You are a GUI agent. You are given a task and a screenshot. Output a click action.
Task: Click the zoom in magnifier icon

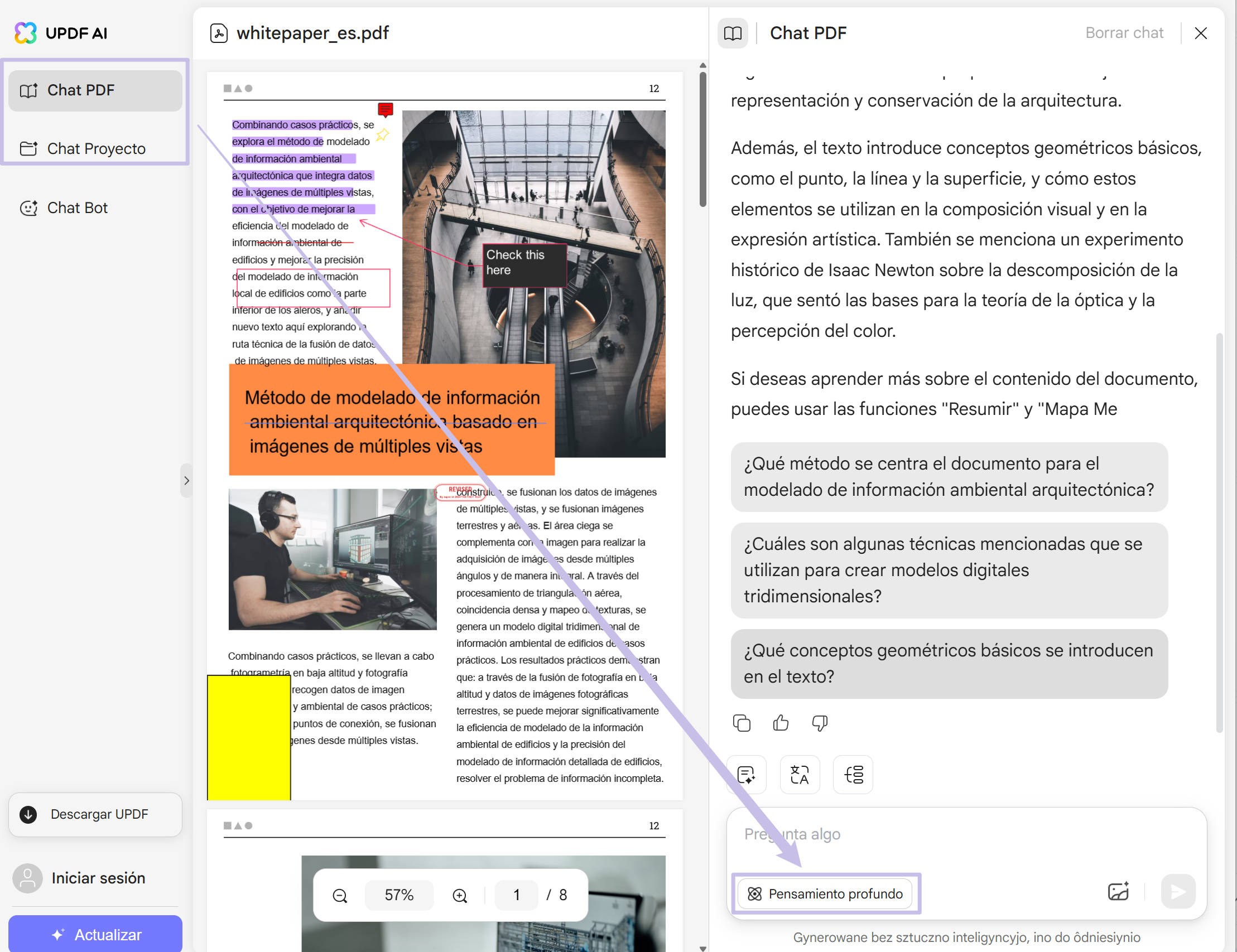pyautogui.click(x=460, y=896)
